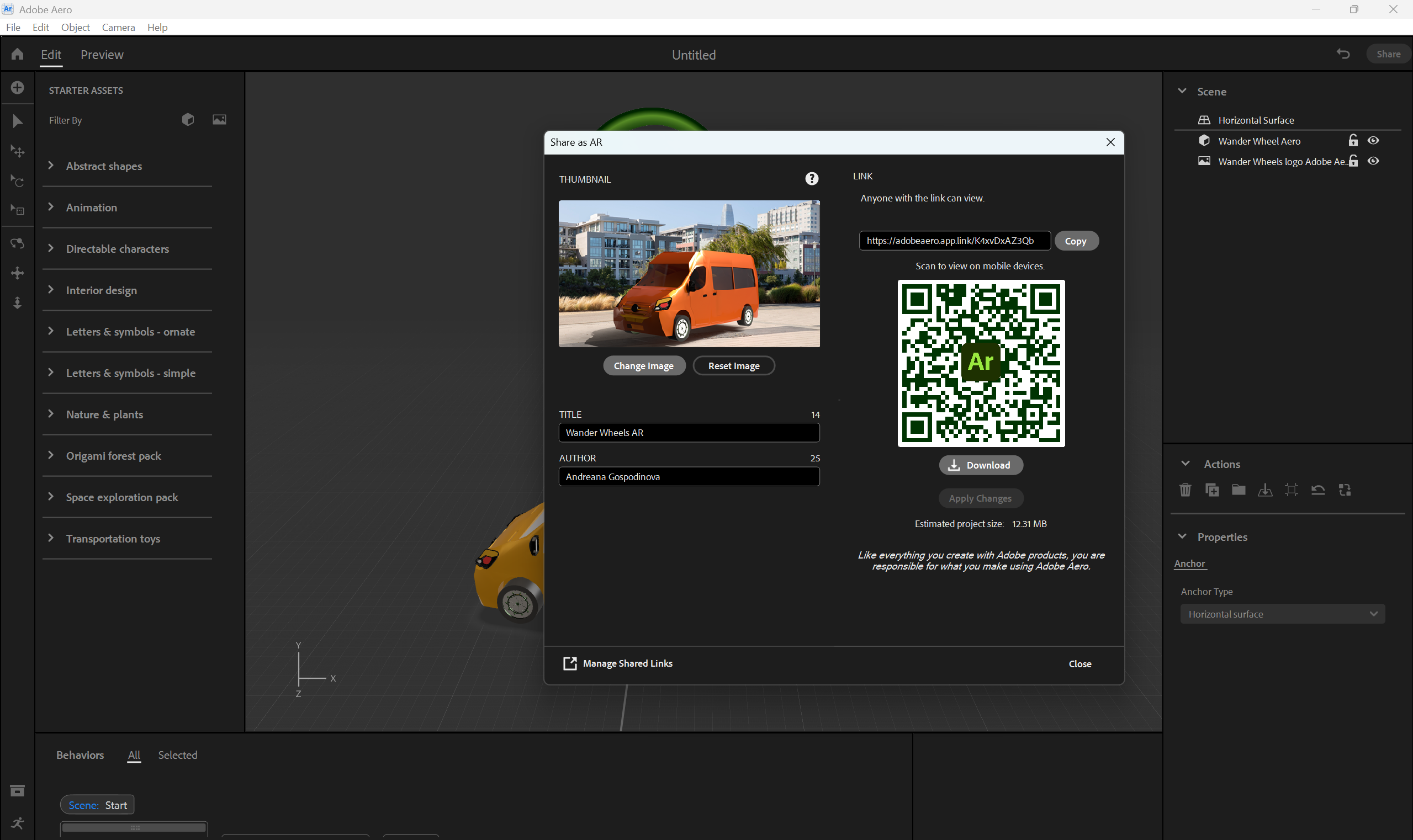
Task: Toggle the behaviors panel archive icon
Action: click(18, 791)
